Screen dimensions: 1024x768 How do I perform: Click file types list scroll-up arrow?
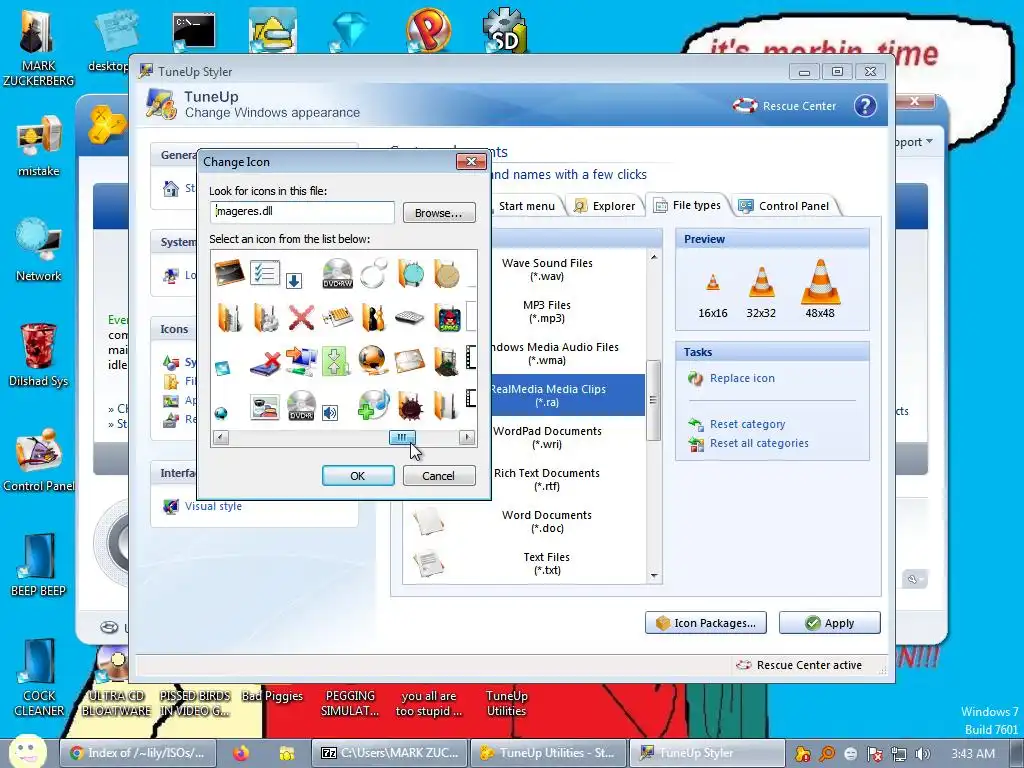654,257
